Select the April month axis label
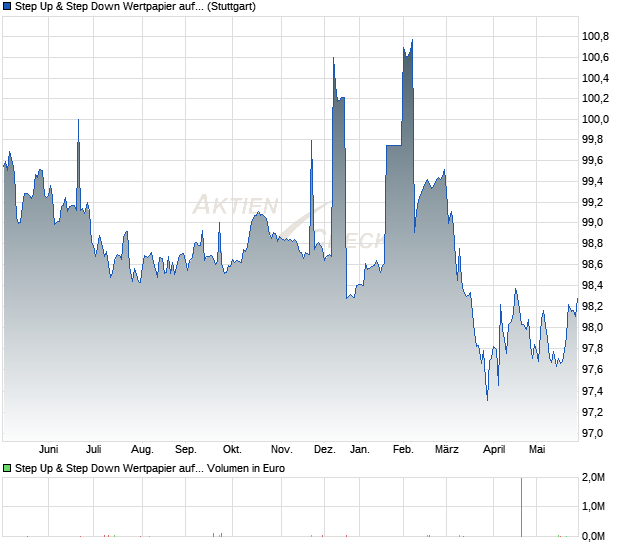 click(x=494, y=450)
